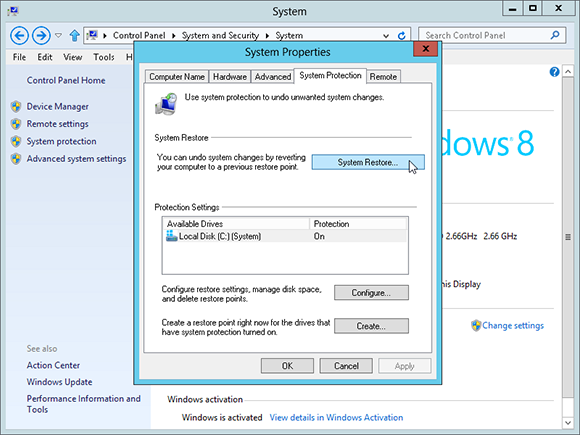The width and height of the screenshot is (580, 435).
Task: Open the Help question mark icon
Action: coord(554,72)
